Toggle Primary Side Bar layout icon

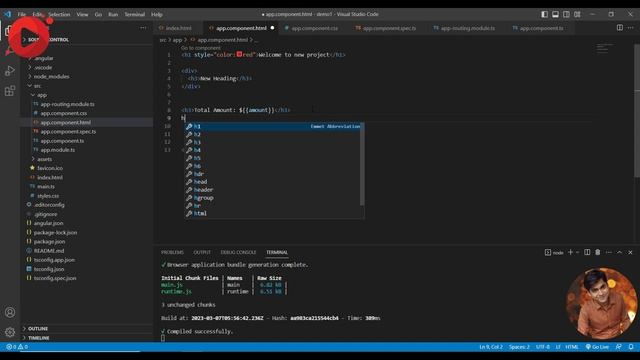(x=544, y=14)
